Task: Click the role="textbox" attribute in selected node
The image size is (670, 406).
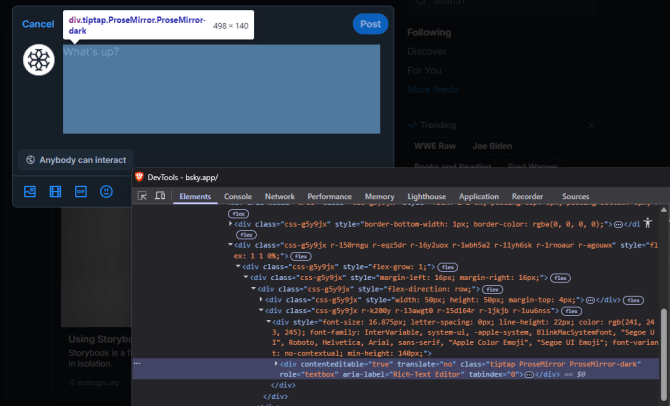Action: [x=309, y=374]
